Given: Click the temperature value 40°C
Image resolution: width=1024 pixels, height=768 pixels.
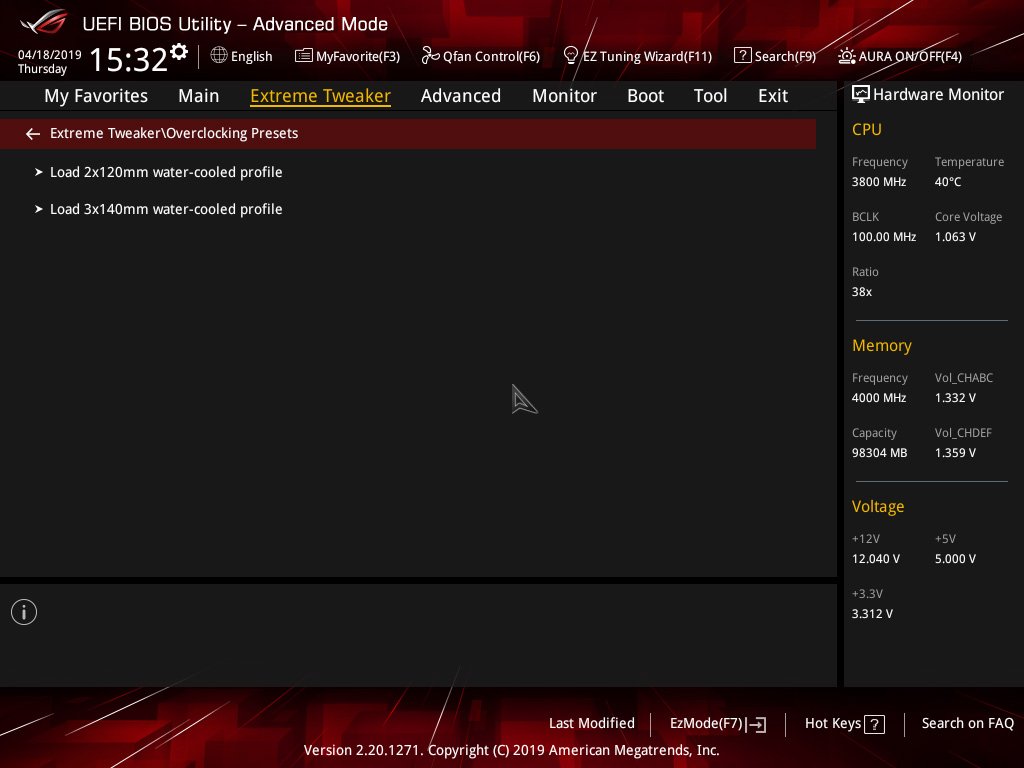Looking at the screenshot, I should click(x=948, y=182).
